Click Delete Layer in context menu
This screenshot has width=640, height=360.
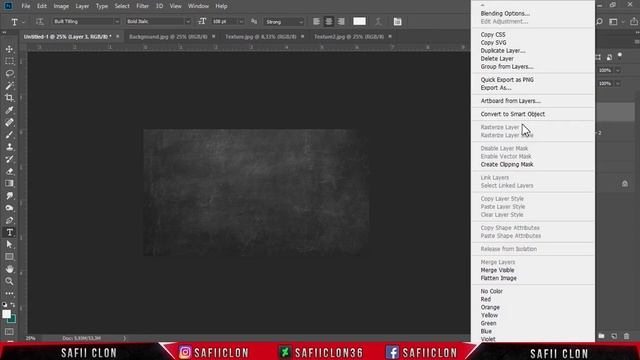click(497, 59)
